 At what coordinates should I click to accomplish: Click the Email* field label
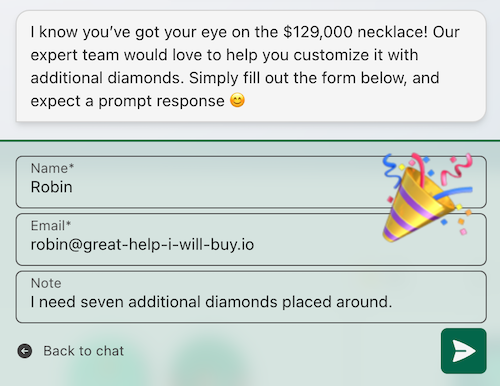pos(51,226)
